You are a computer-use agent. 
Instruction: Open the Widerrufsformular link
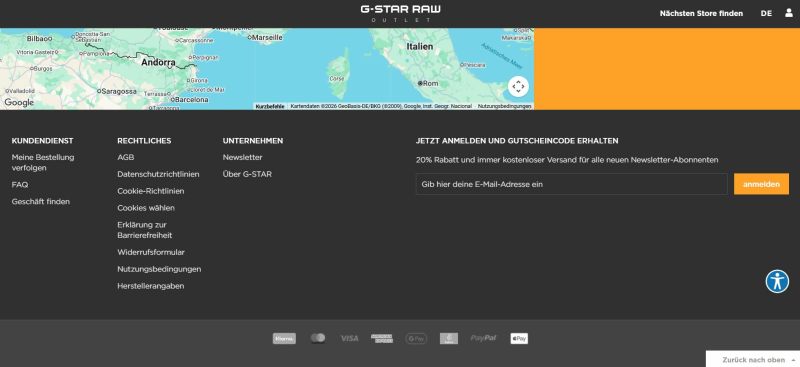tap(151, 252)
